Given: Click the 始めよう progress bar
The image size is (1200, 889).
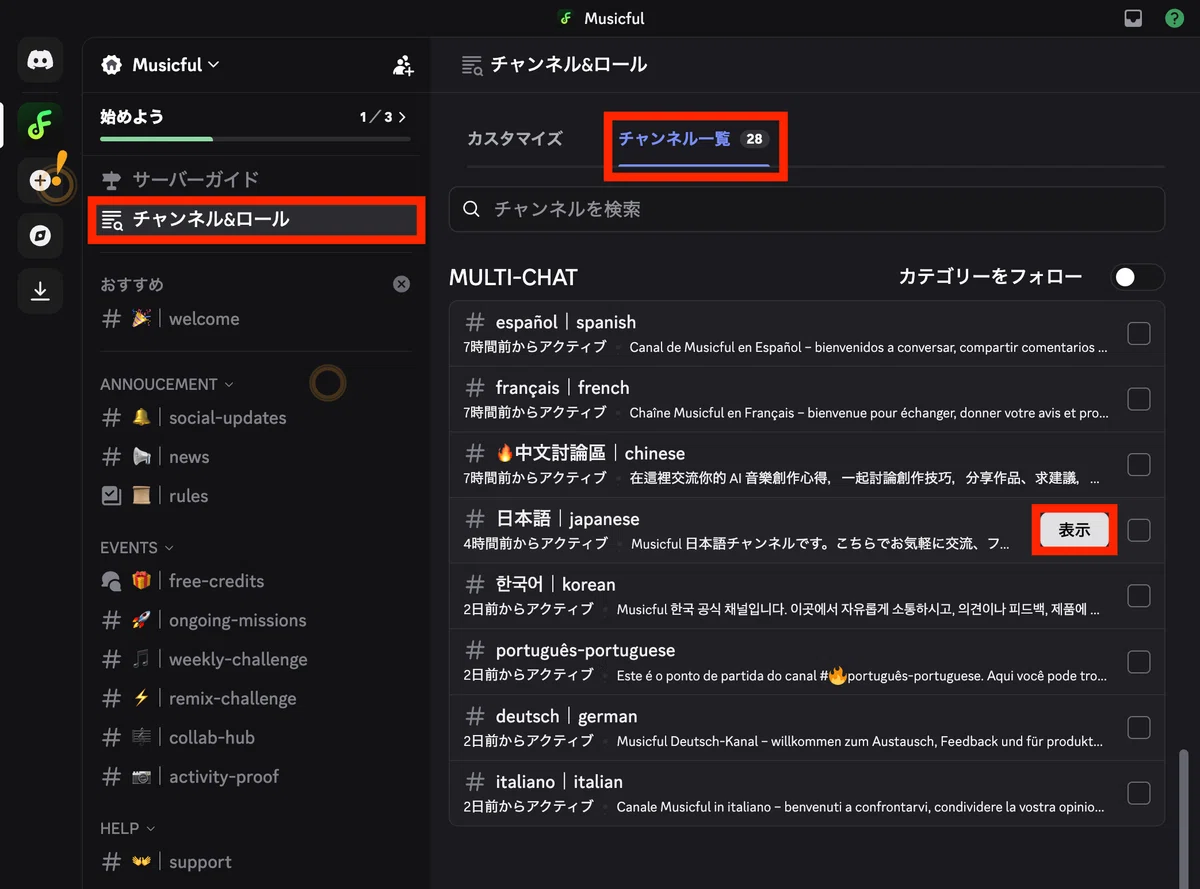Looking at the screenshot, I should 255,139.
